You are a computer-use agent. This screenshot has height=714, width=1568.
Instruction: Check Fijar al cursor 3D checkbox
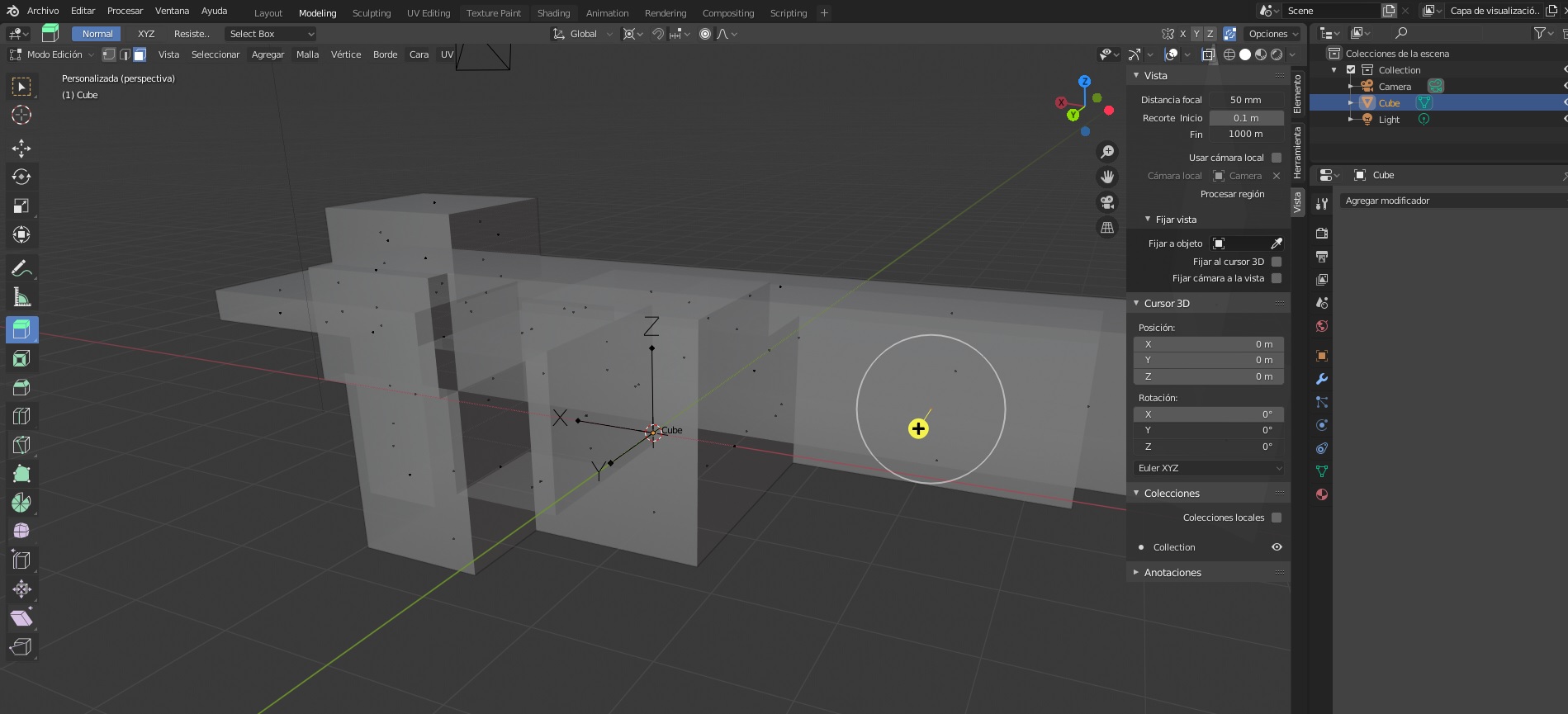(1277, 262)
